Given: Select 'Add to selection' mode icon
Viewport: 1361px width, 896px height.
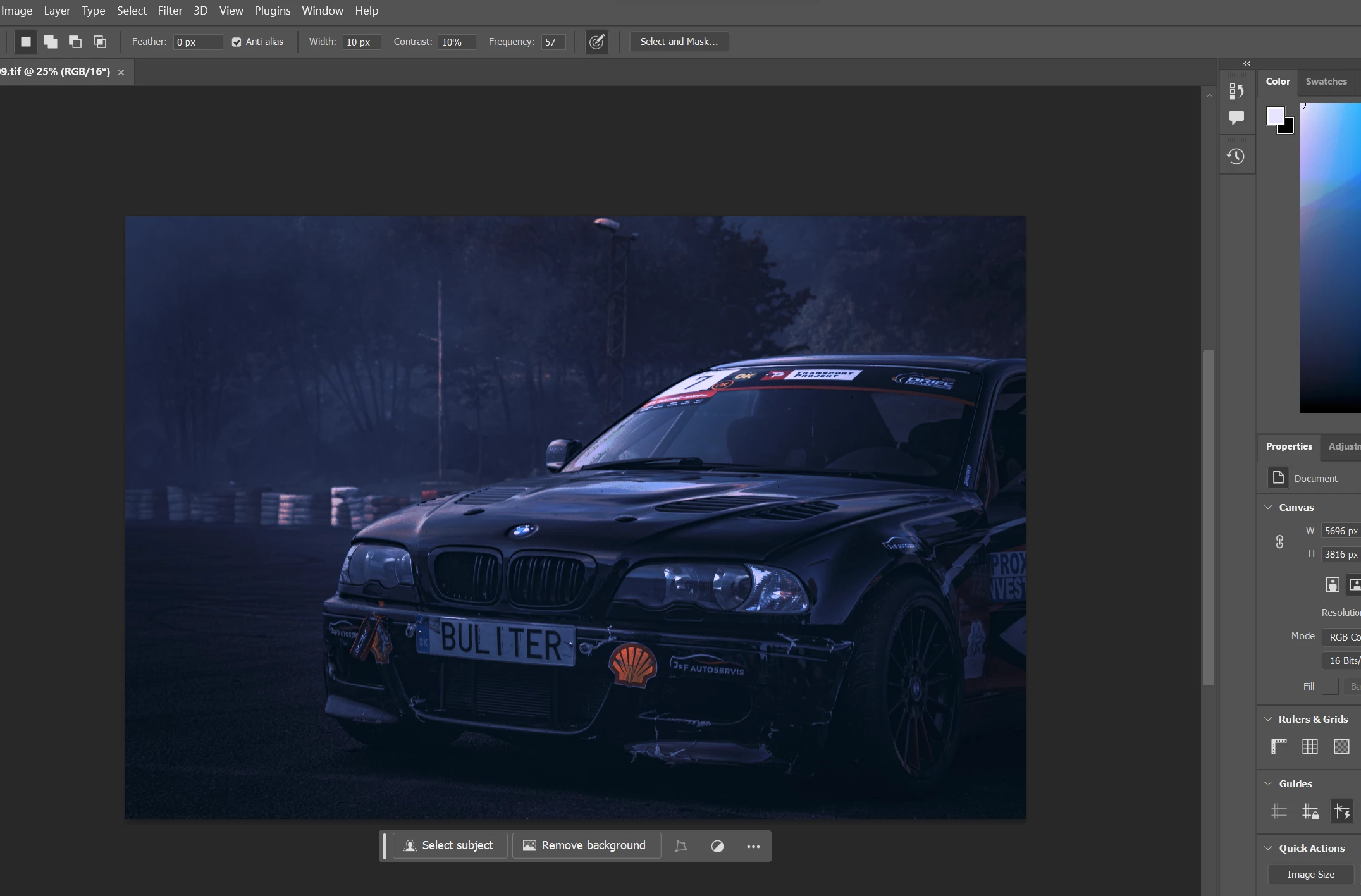Looking at the screenshot, I should (x=51, y=42).
